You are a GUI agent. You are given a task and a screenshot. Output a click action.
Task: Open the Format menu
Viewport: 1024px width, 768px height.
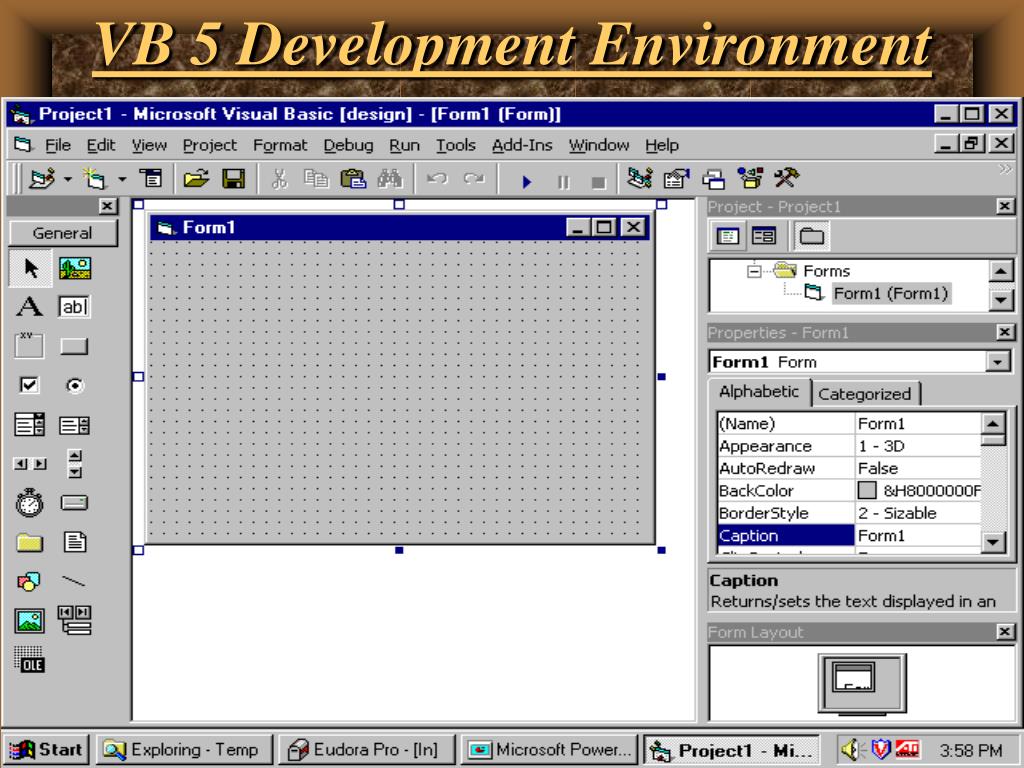pyautogui.click(x=280, y=145)
